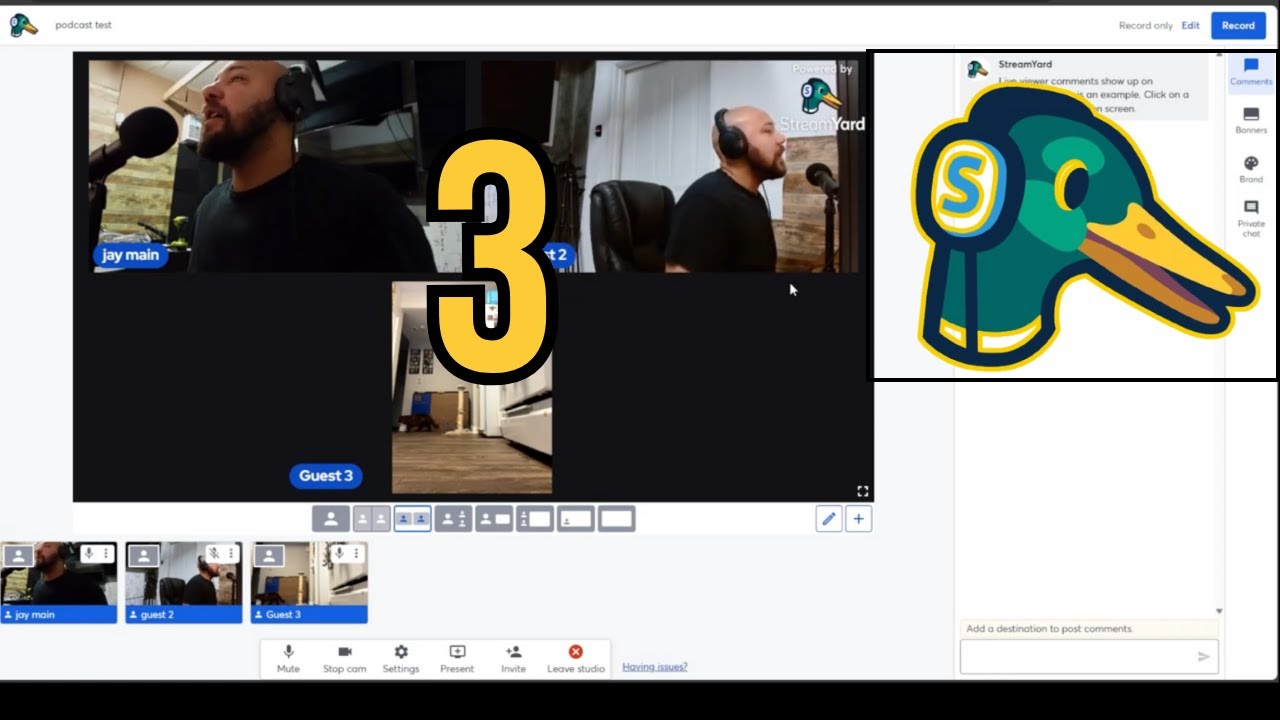Click the Edit link near Record only
1280x720 pixels.
pos(1190,26)
